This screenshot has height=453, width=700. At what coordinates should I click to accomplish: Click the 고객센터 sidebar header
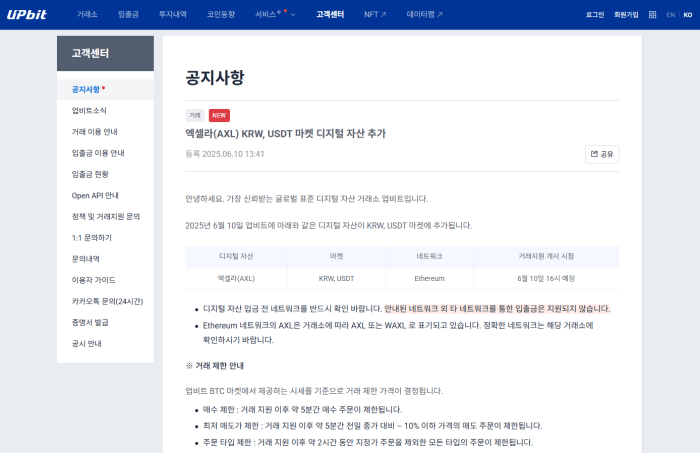pyautogui.click(x=105, y=54)
